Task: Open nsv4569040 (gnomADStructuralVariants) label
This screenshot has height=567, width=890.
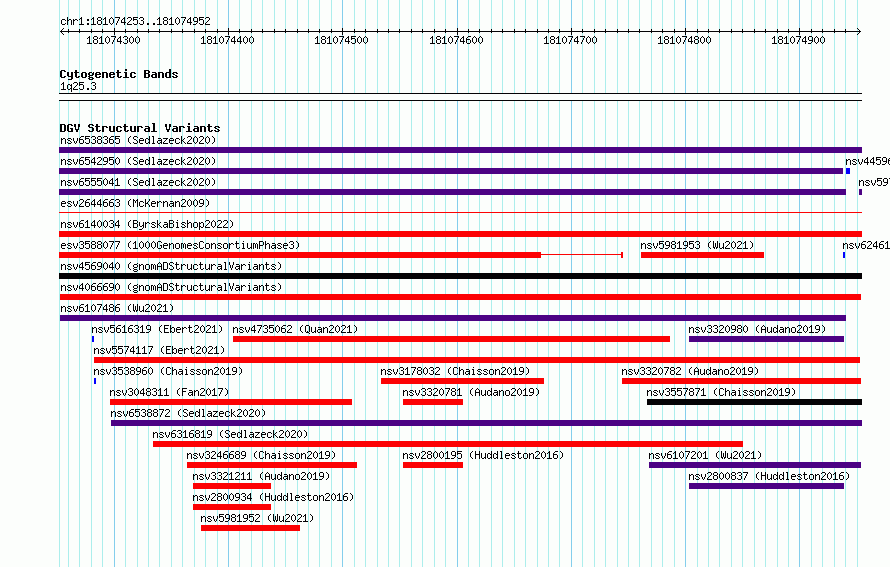Action: (171, 266)
